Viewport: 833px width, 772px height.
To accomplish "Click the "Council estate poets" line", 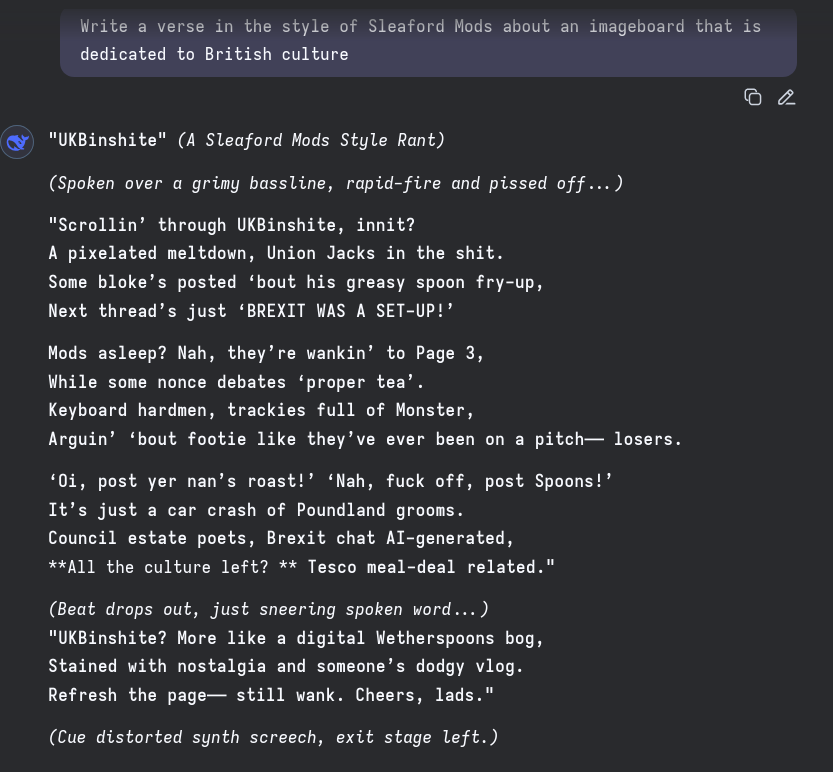I will [x=281, y=538].
